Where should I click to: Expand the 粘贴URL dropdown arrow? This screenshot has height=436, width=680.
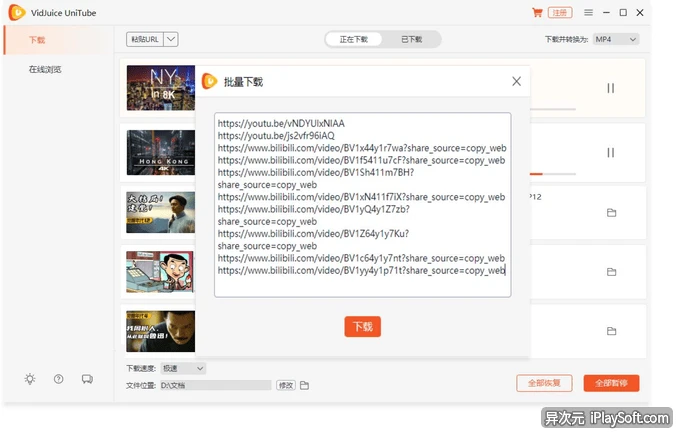tap(171, 39)
